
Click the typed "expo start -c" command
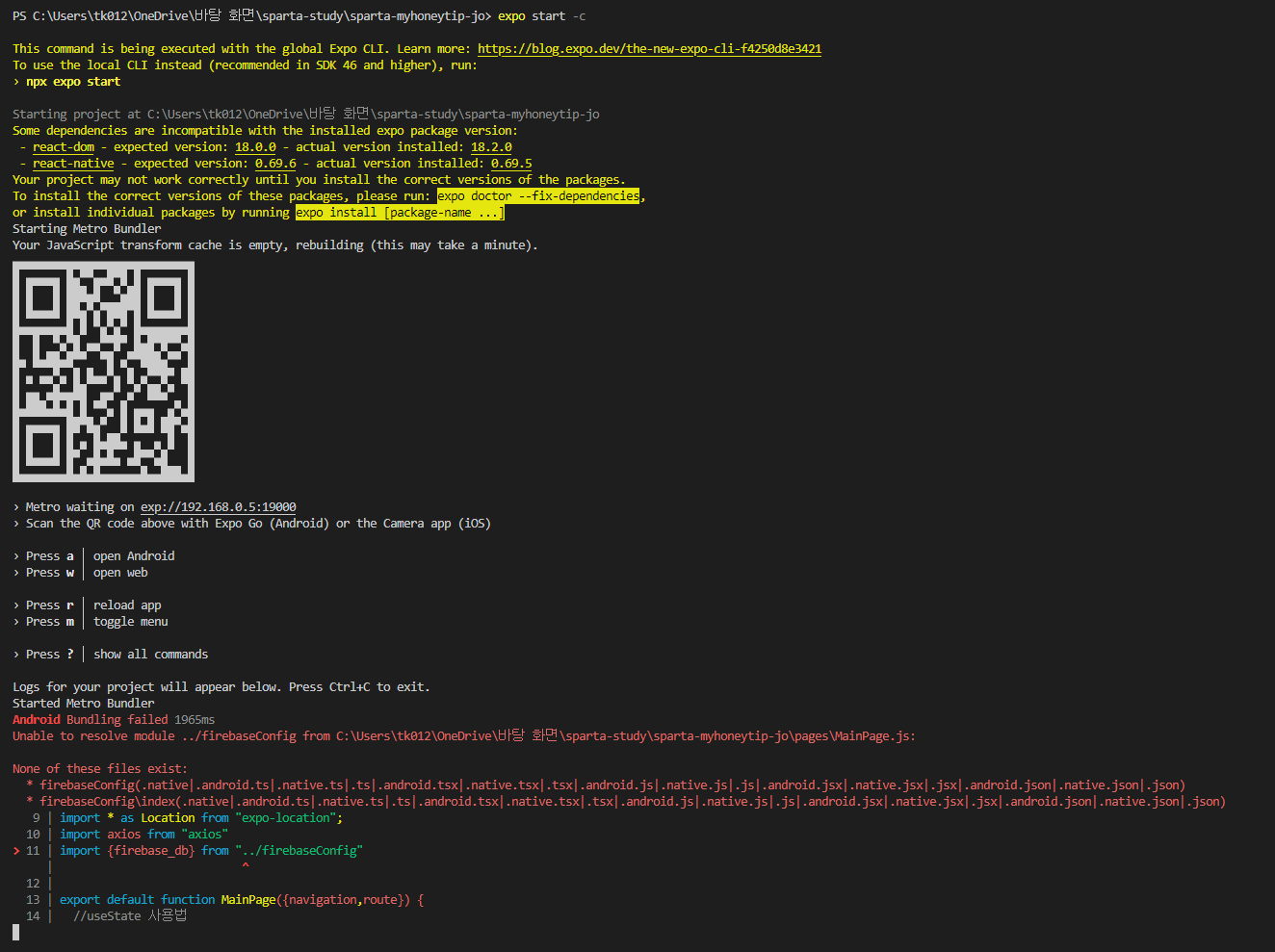[541, 16]
